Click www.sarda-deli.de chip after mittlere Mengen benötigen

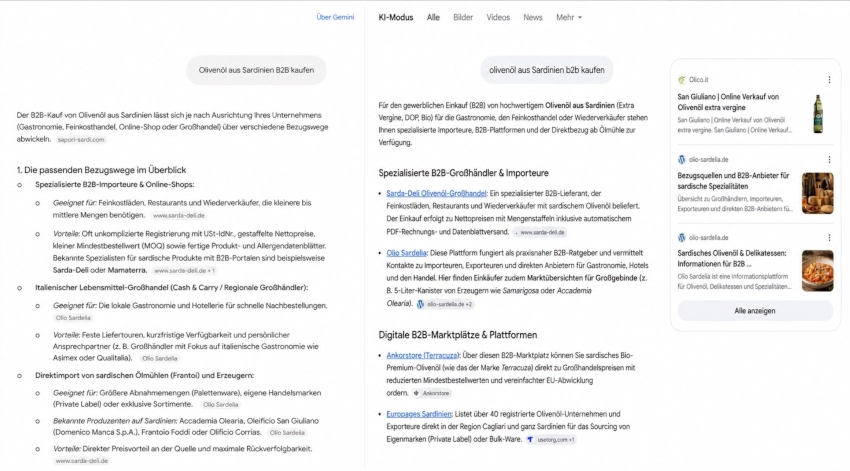click(179, 216)
